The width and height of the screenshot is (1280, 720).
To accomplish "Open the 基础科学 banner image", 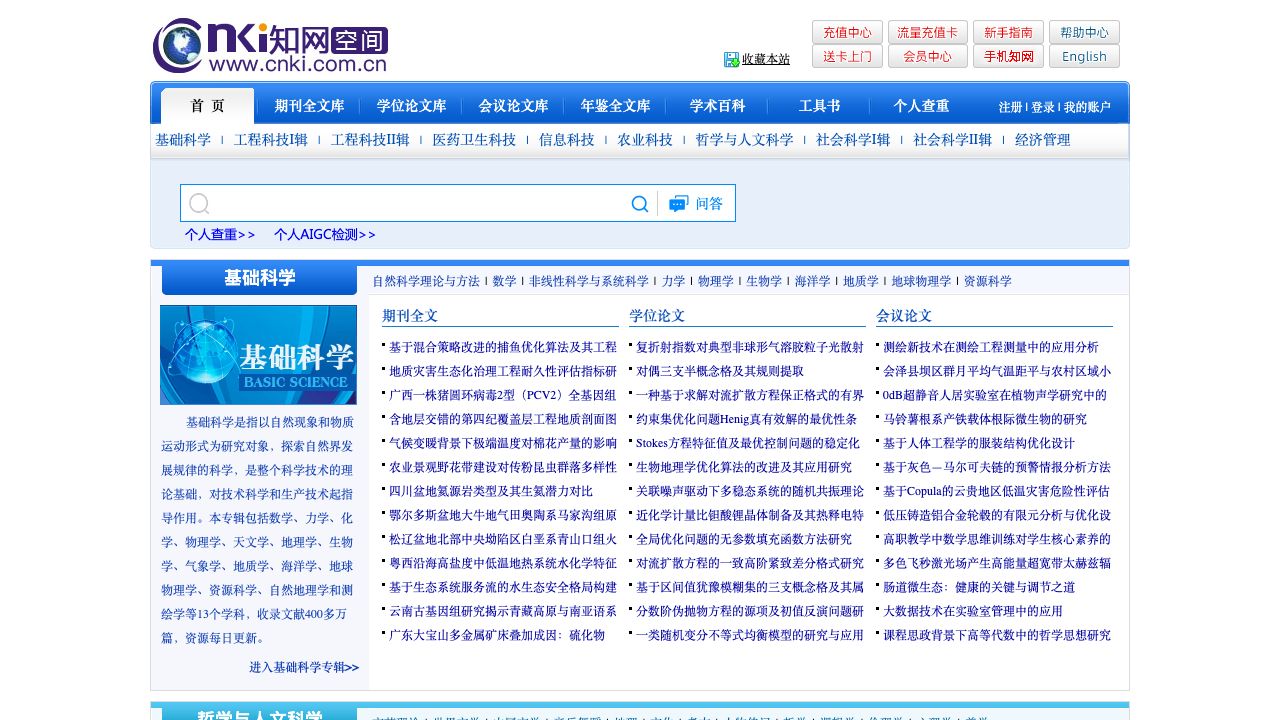I will [258, 355].
